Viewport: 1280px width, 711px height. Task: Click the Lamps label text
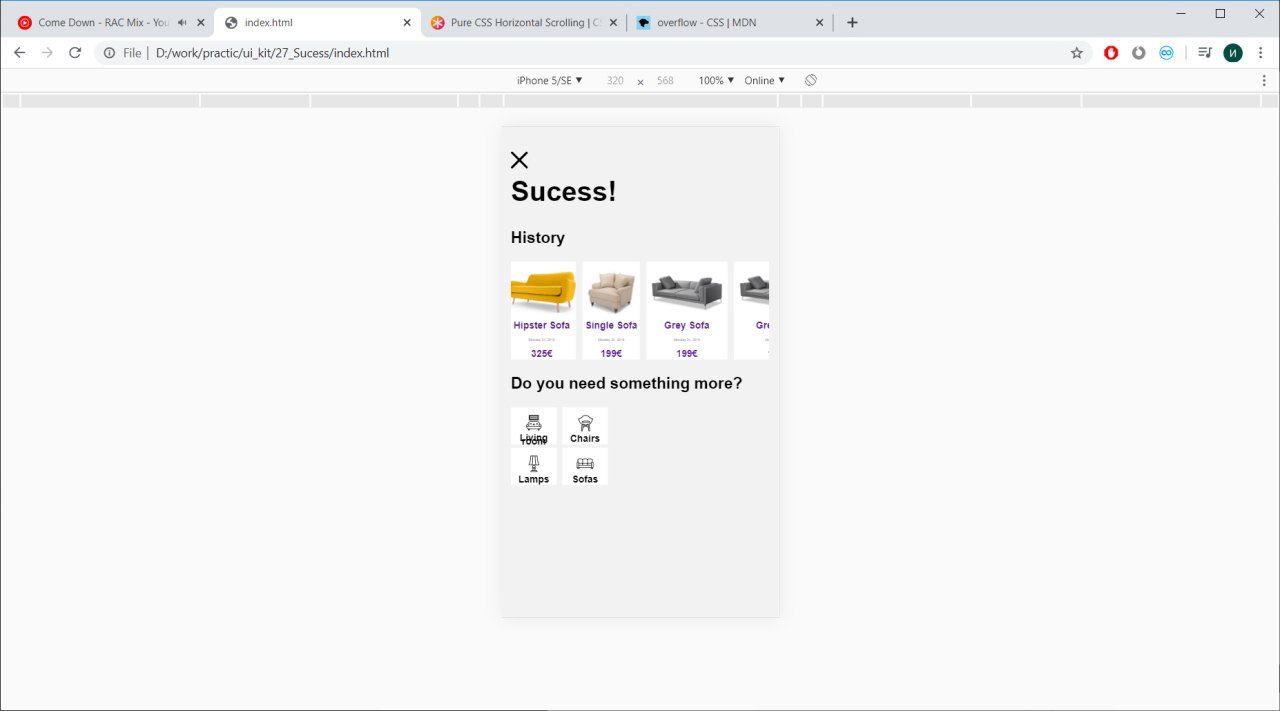point(534,479)
